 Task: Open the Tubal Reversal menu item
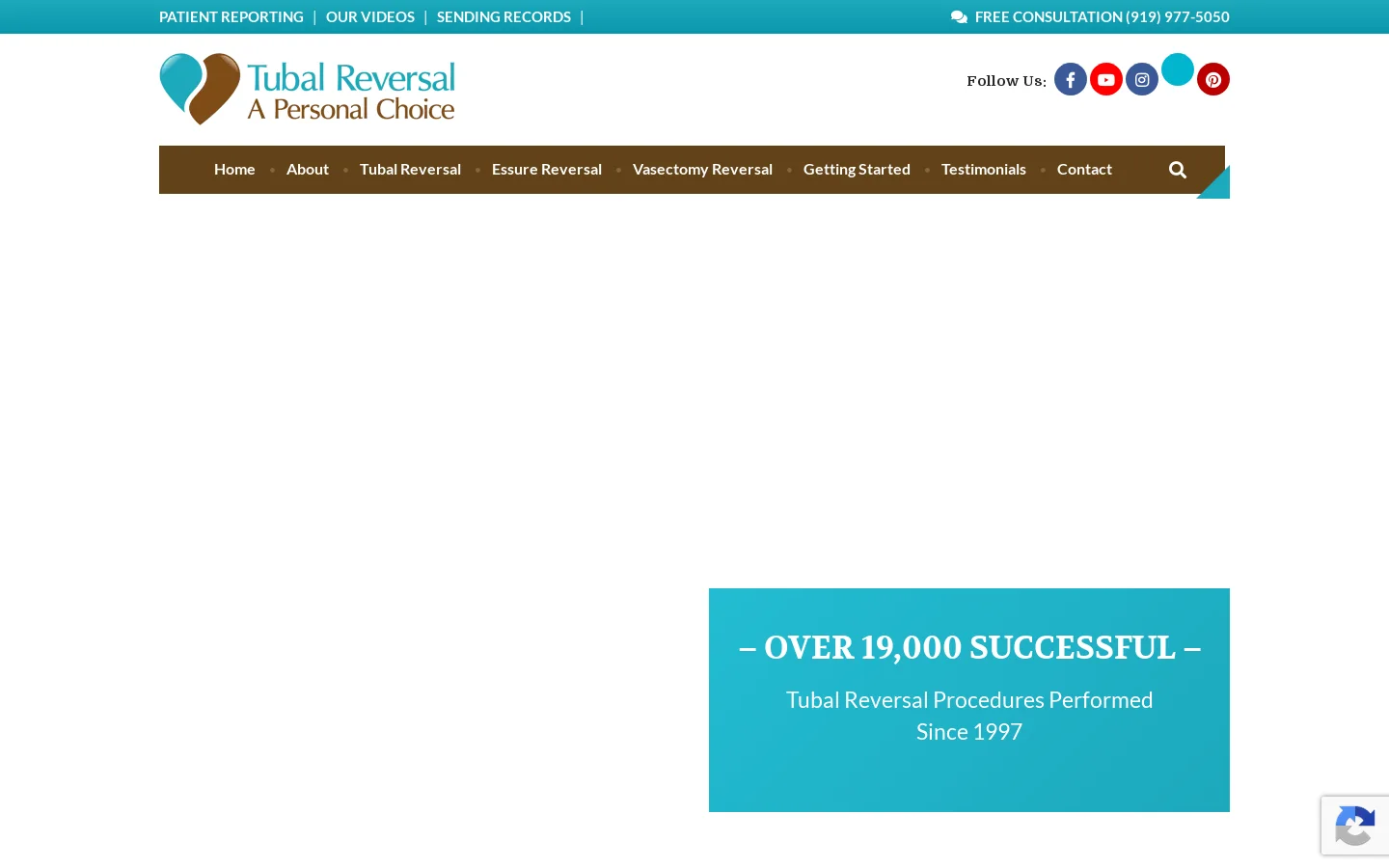click(410, 170)
